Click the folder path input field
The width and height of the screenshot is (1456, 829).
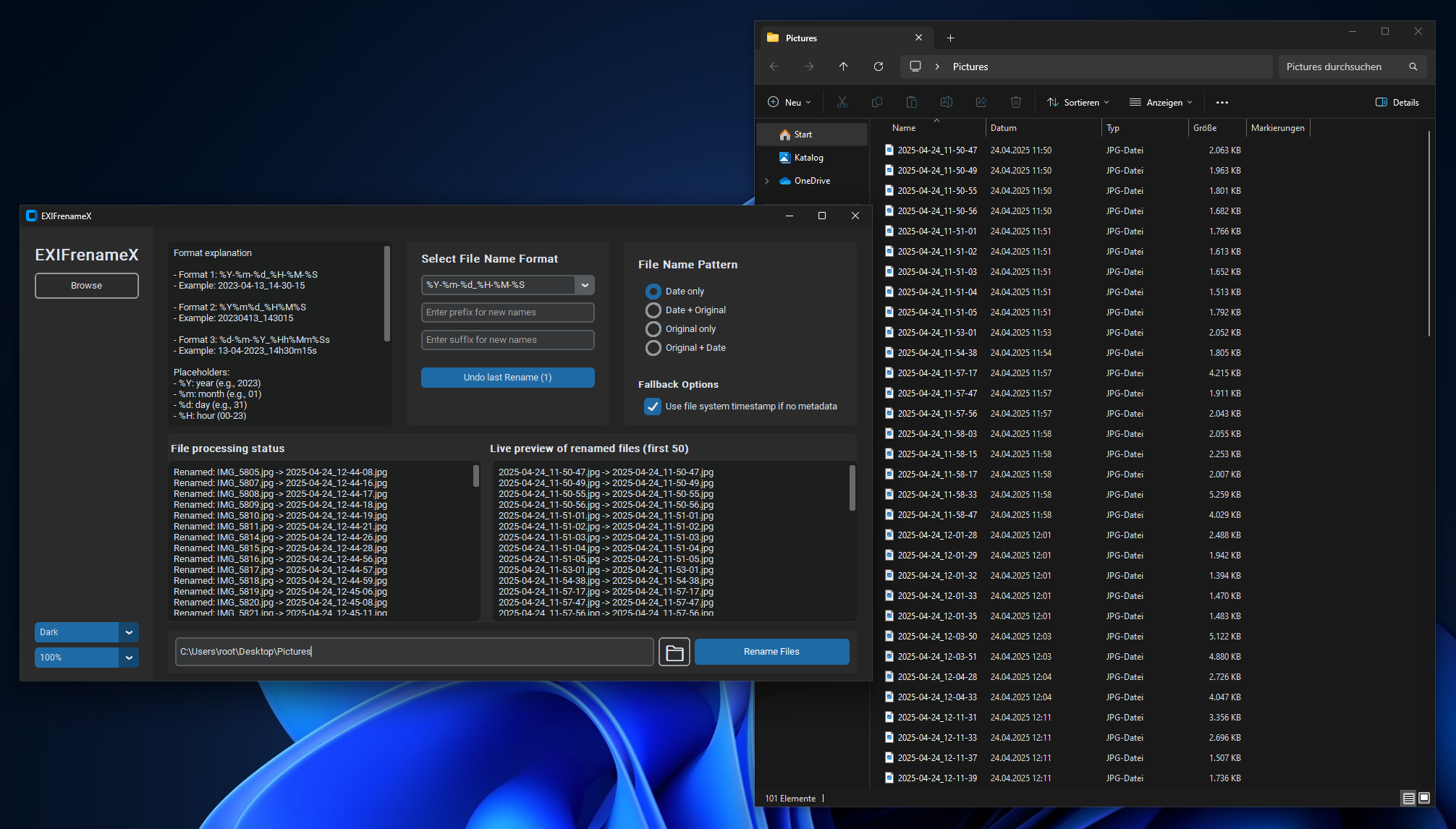[x=415, y=652]
